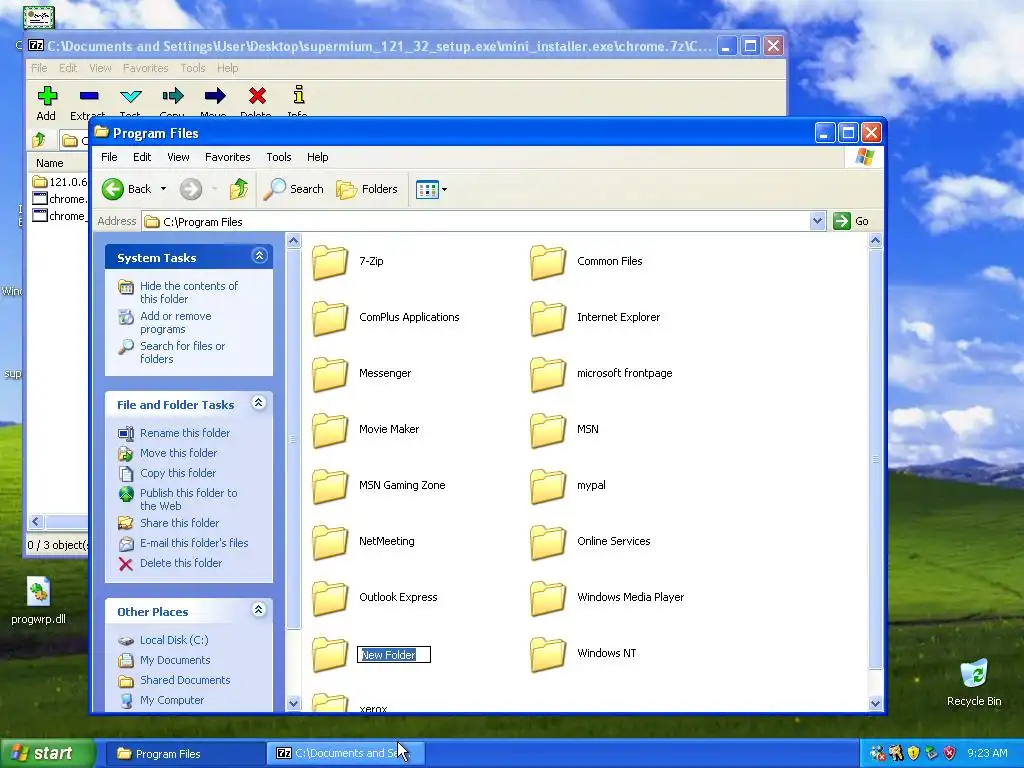Click the Start button
This screenshot has height=768, width=1024.
(47, 753)
